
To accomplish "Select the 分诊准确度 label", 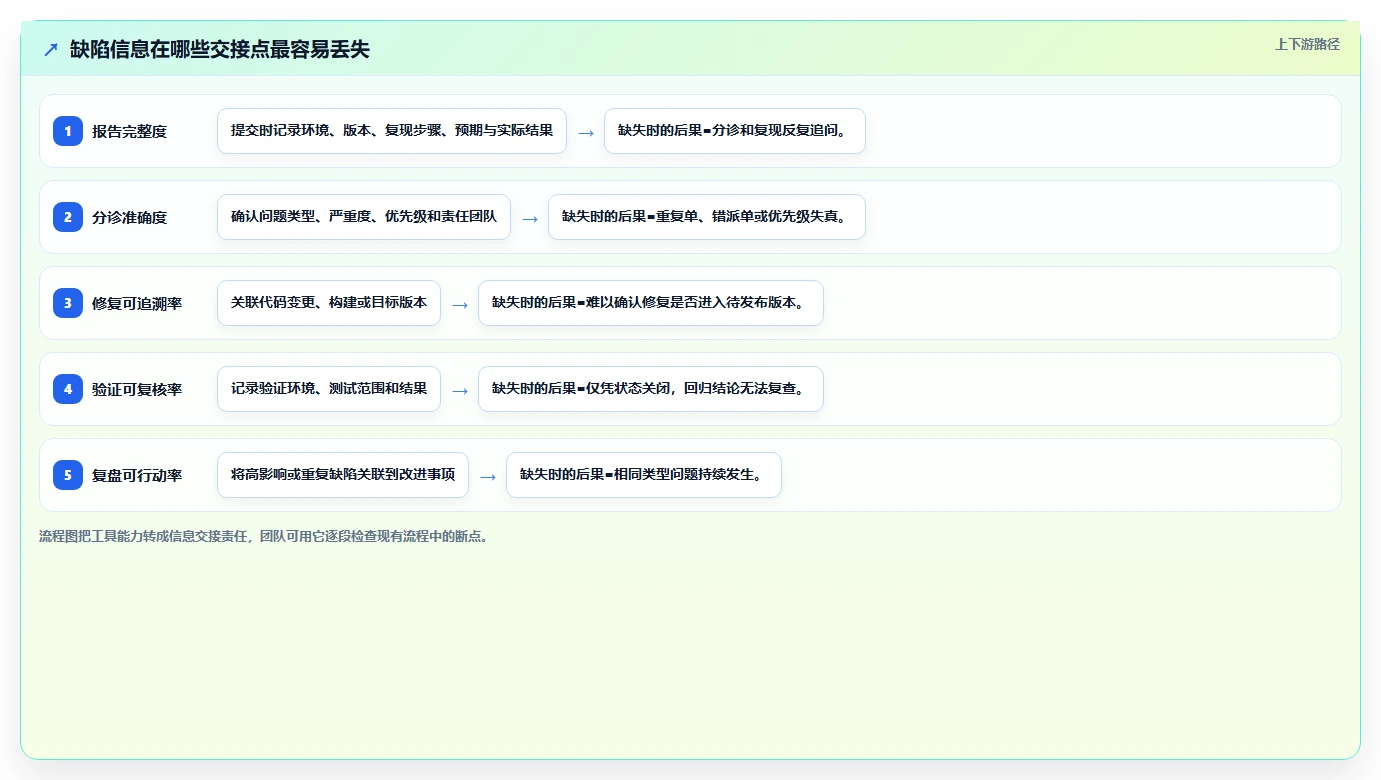I will click(x=129, y=217).
